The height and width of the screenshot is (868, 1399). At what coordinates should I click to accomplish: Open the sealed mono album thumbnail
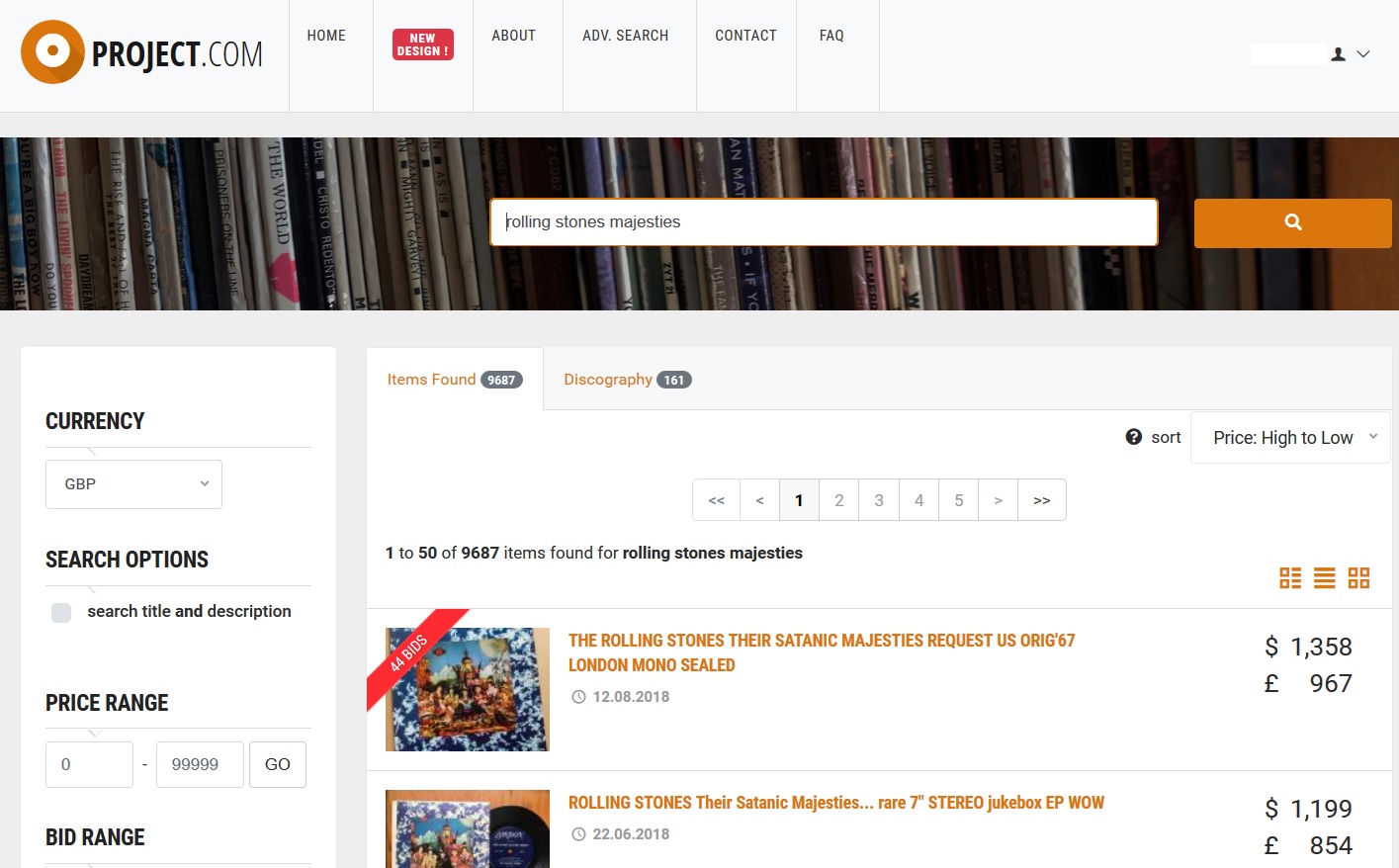(468, 689)
